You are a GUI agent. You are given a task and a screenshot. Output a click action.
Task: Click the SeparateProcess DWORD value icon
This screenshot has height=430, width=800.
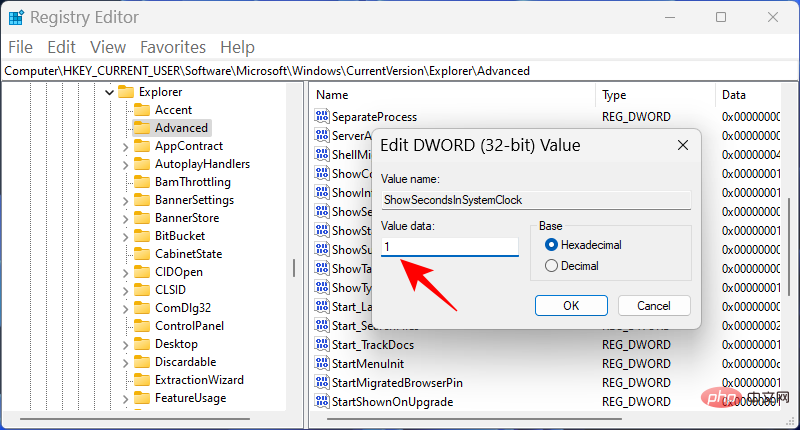tap(322, 117)
